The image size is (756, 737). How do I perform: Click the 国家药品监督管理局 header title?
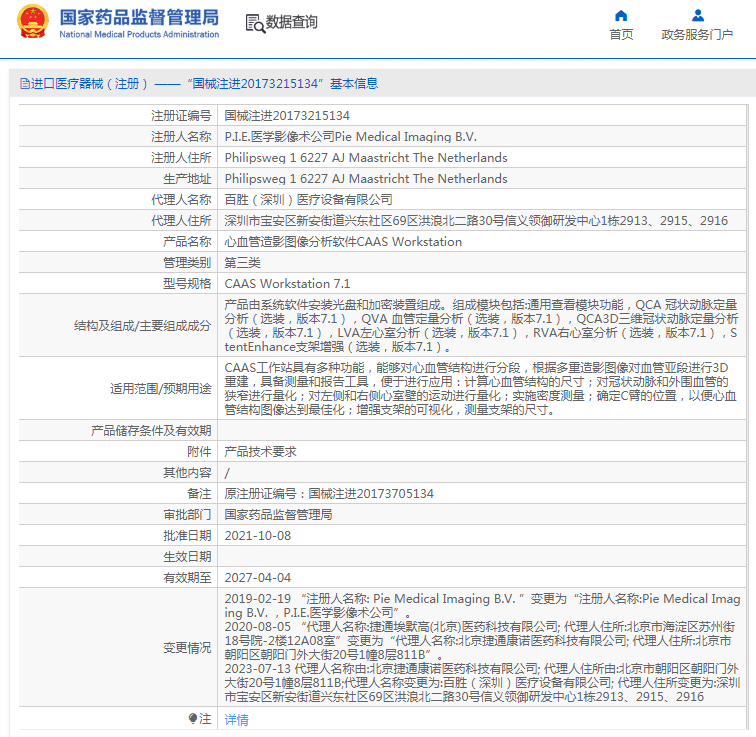[x=139, y=17]
